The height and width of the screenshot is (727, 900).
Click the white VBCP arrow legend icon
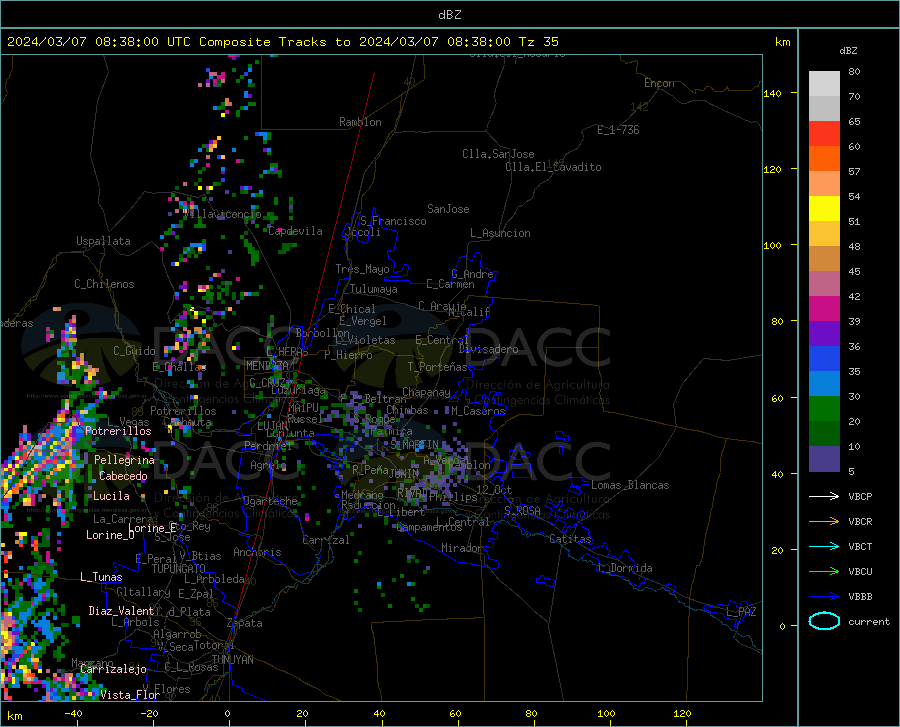[824, 496]
